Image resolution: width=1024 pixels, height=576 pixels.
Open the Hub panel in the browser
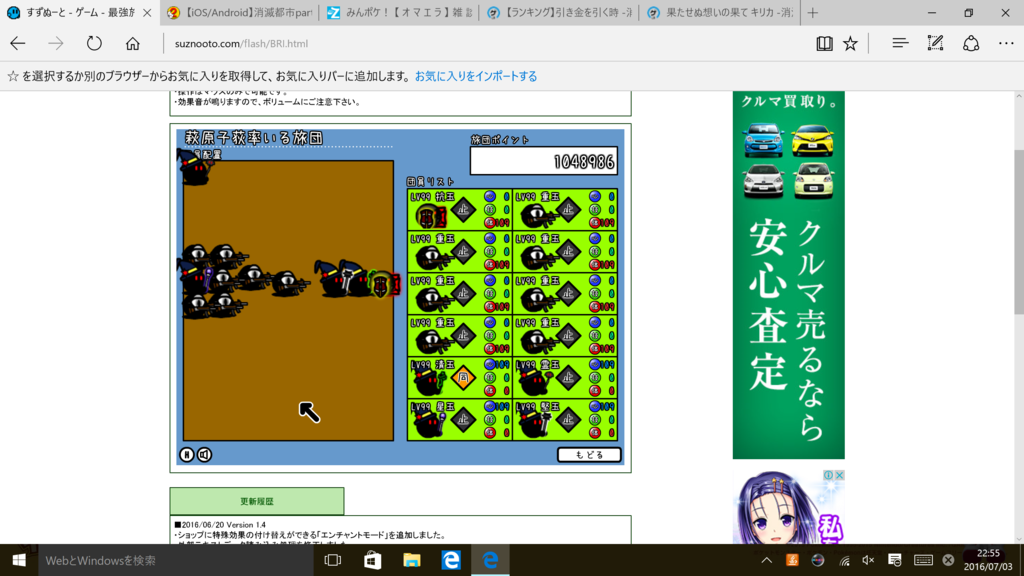900,44
